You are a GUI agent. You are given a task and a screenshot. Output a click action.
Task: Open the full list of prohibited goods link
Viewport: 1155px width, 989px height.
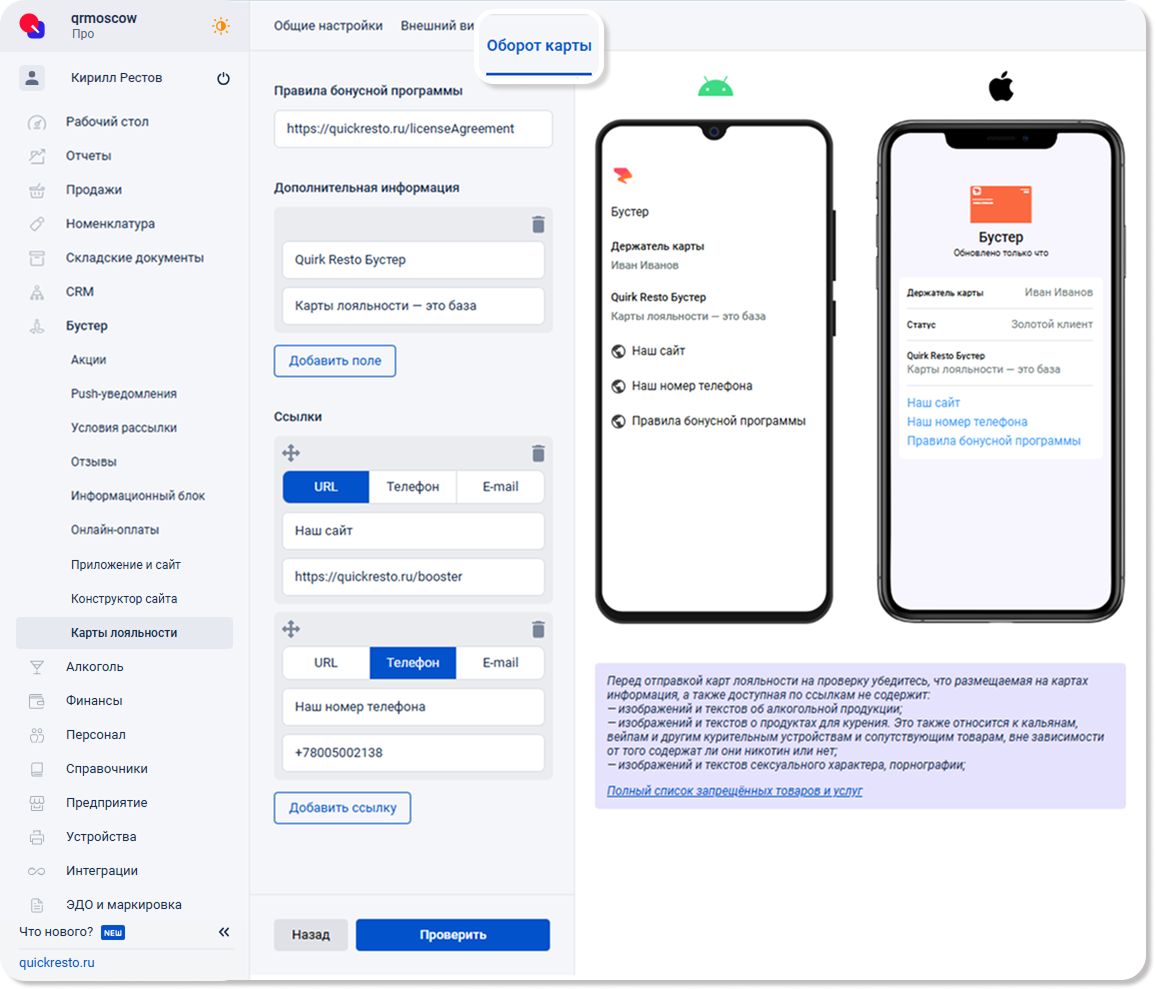coord(734,791)
